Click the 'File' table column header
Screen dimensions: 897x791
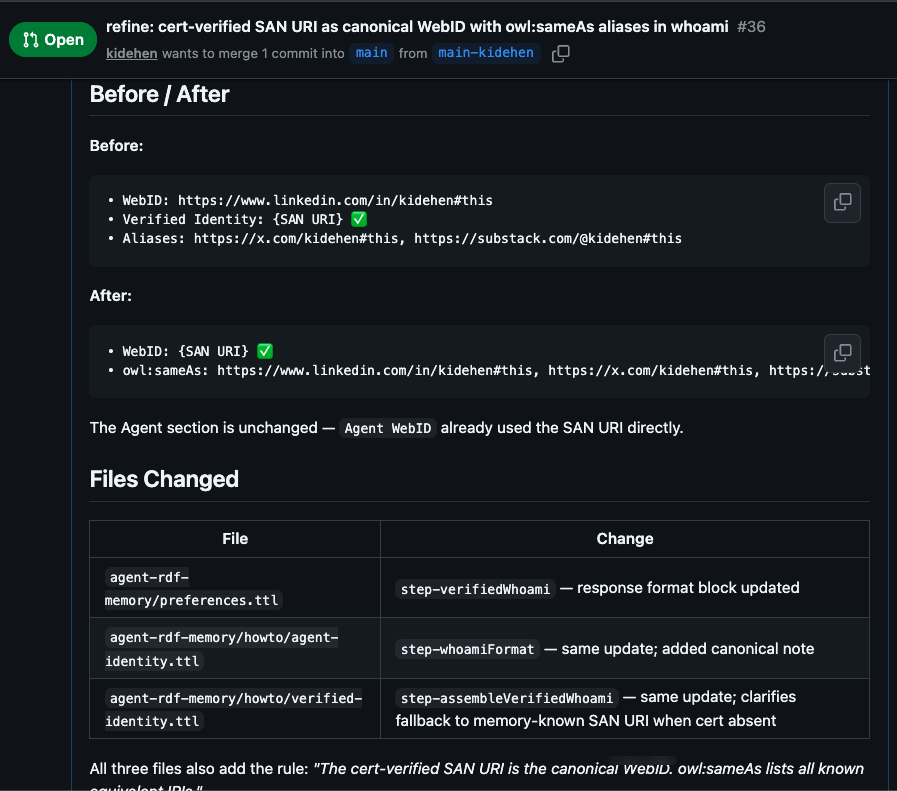click(x=235, y=539)
